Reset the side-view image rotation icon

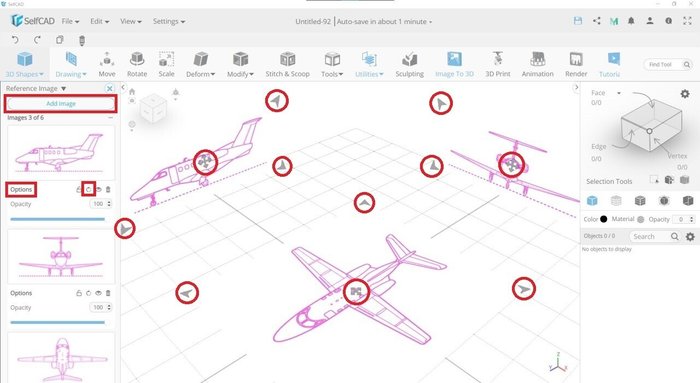point(88,190)
